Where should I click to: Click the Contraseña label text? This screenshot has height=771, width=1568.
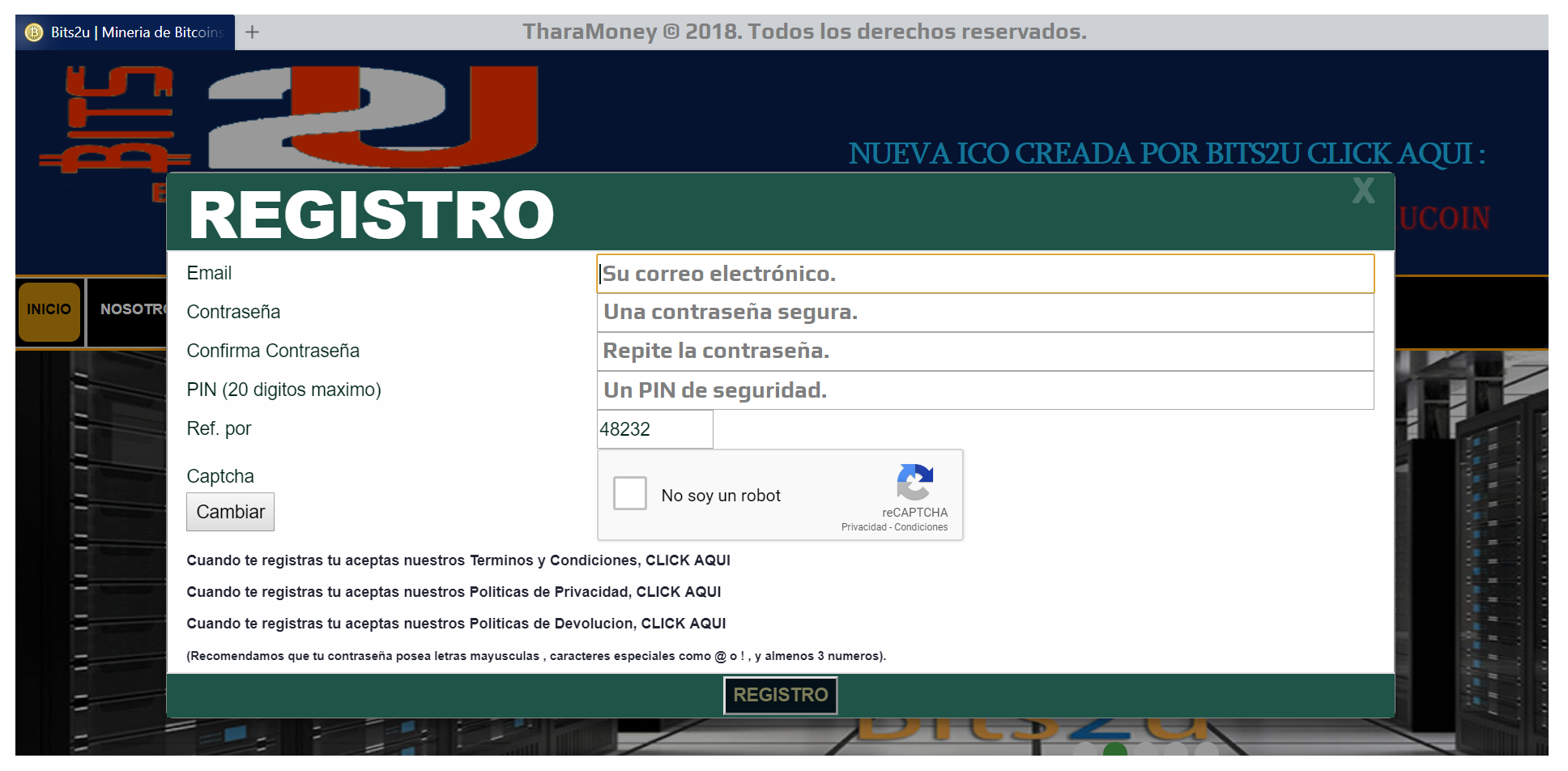pyautogui.click(x=233, y=313)
